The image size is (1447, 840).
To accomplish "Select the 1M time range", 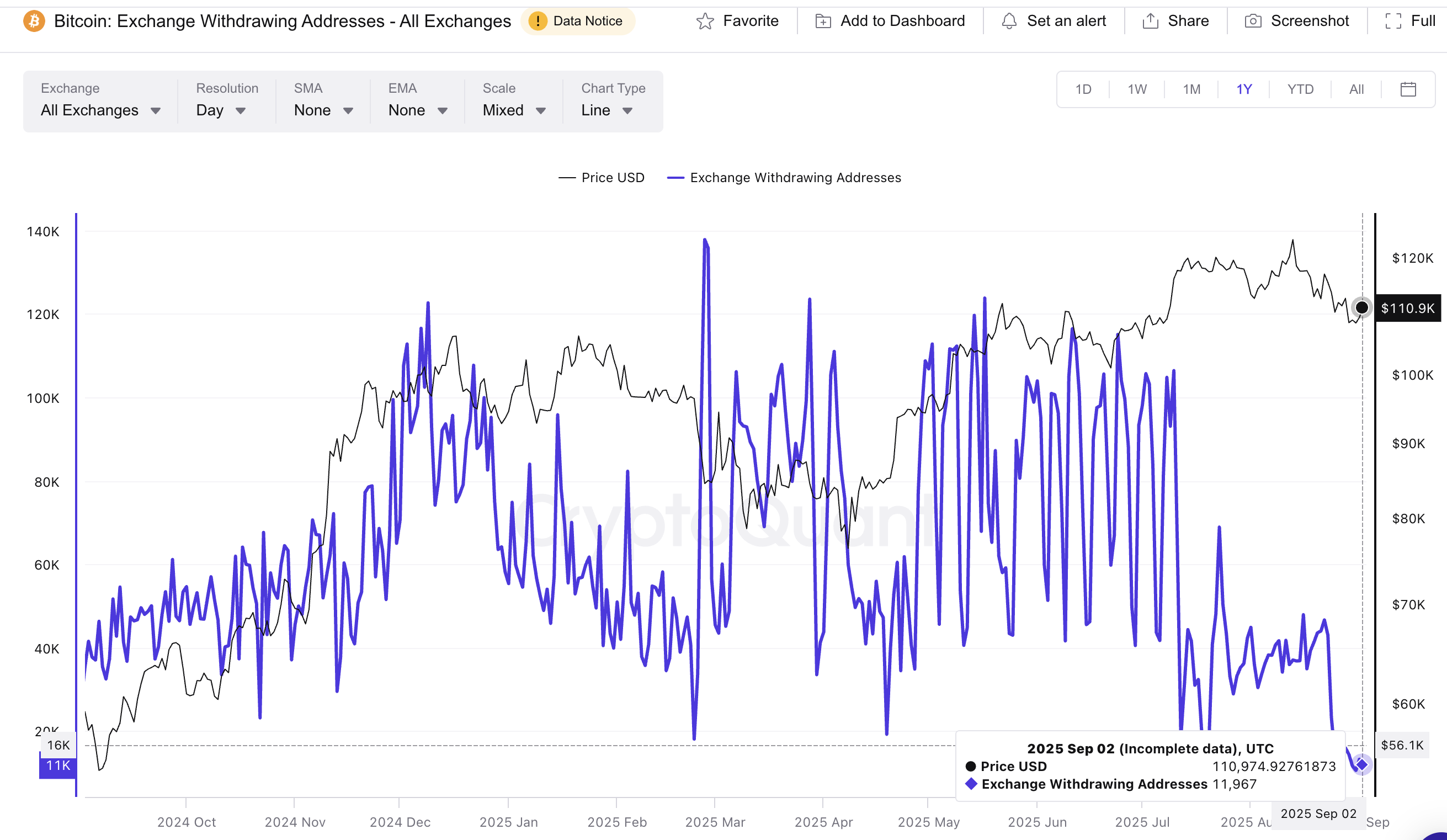I will click(x=1191, y=89).
